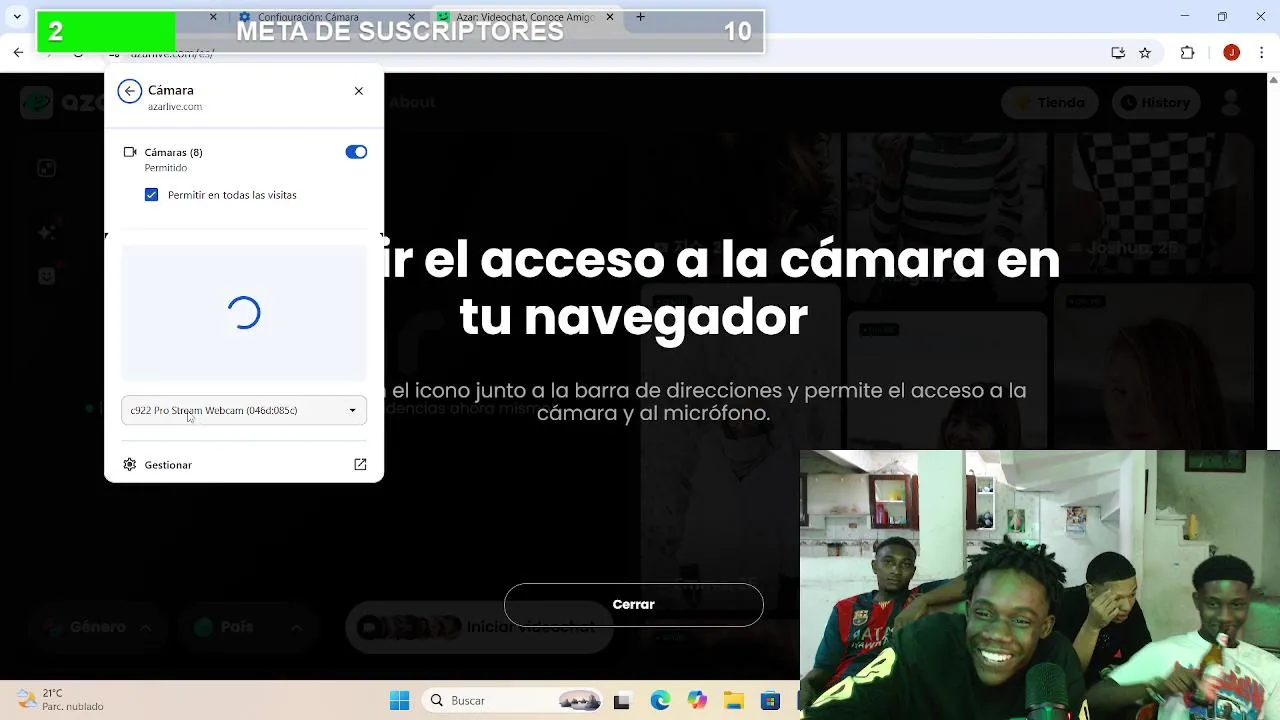This screenshot has width=1280, height=720.
Task: Launch Microsoft Edge from taskbar
Action: click(660, 701)
